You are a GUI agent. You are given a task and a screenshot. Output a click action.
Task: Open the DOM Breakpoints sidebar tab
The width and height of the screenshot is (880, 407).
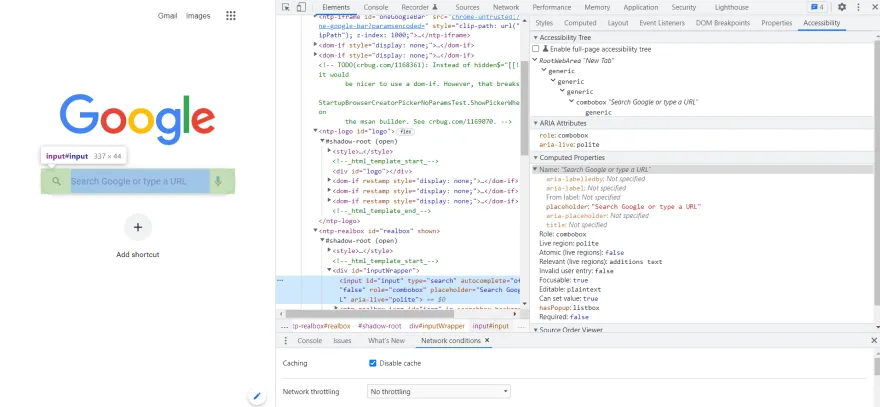[x=722, y=23]
